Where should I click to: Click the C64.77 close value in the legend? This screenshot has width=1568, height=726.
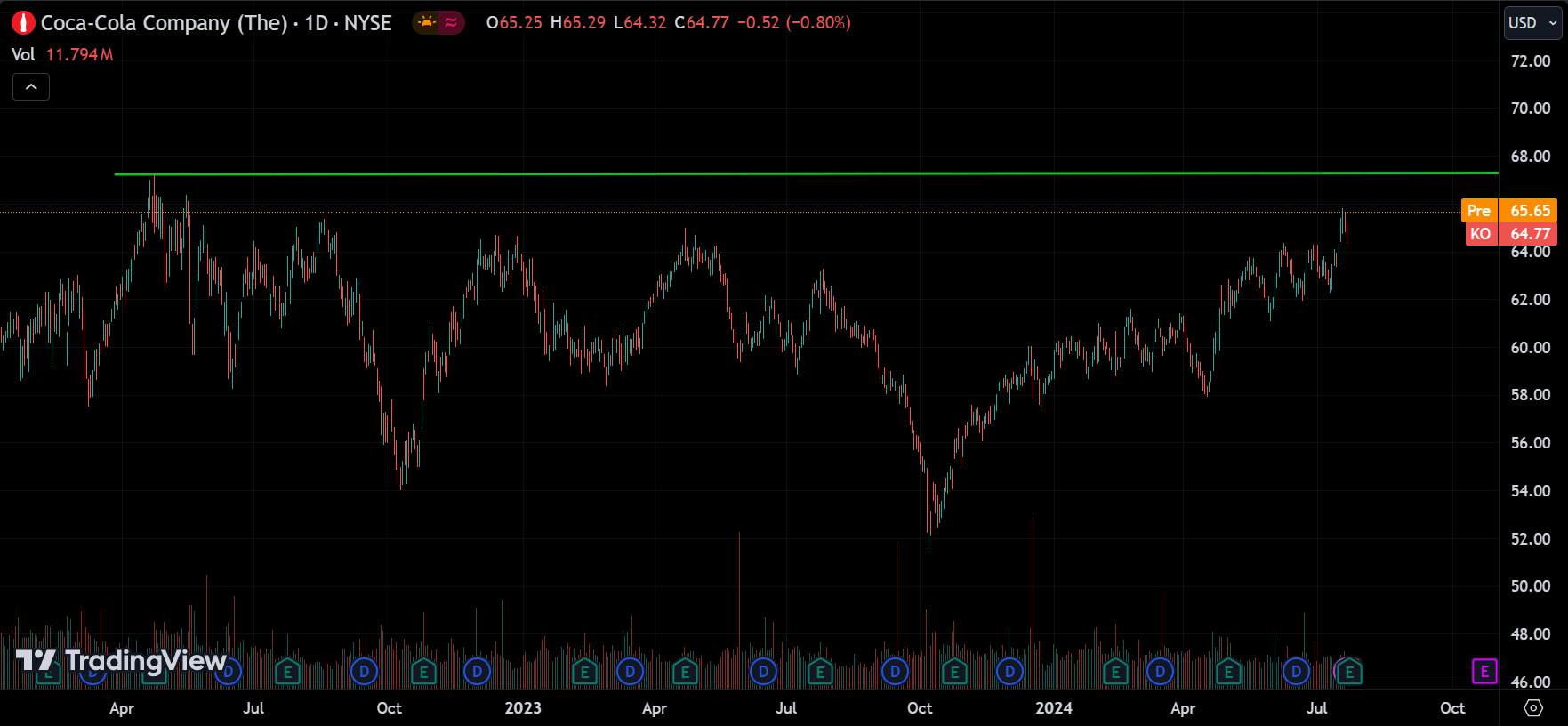[x=702, y=23]
